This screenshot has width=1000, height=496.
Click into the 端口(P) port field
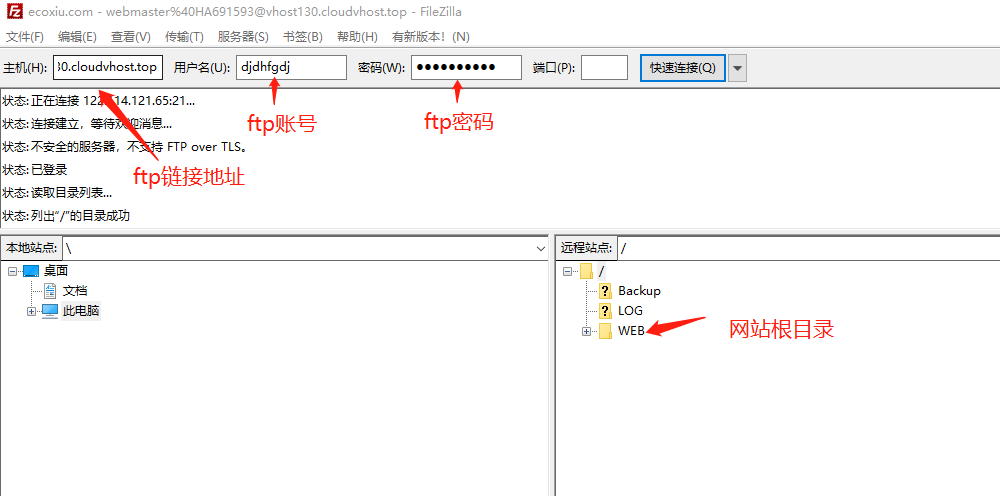coord(604,68)
